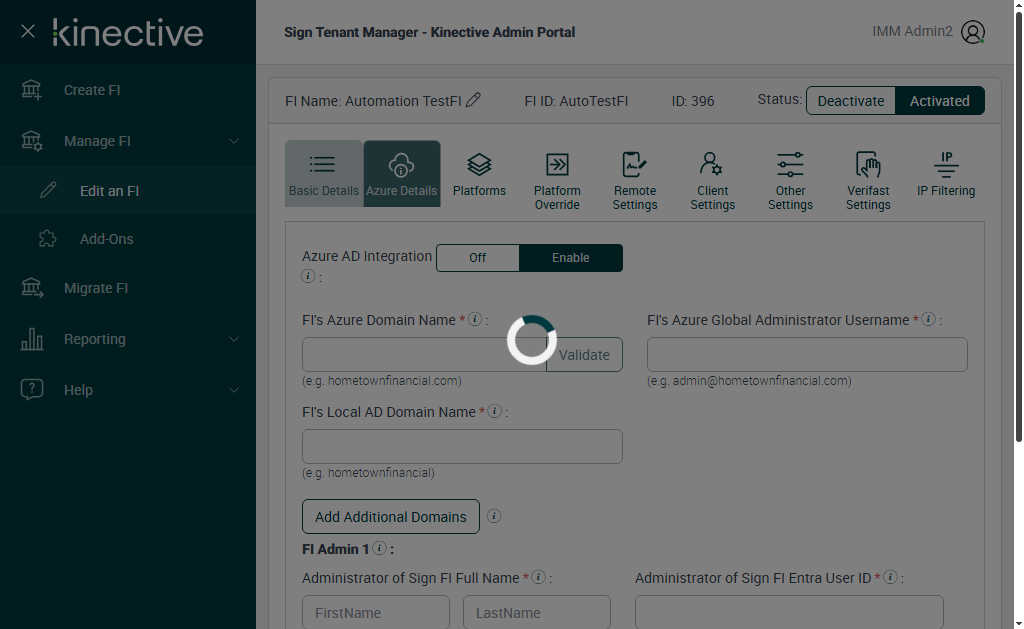
Task: Expand the Reporting chevron
Action: click(x=234, y=339)
